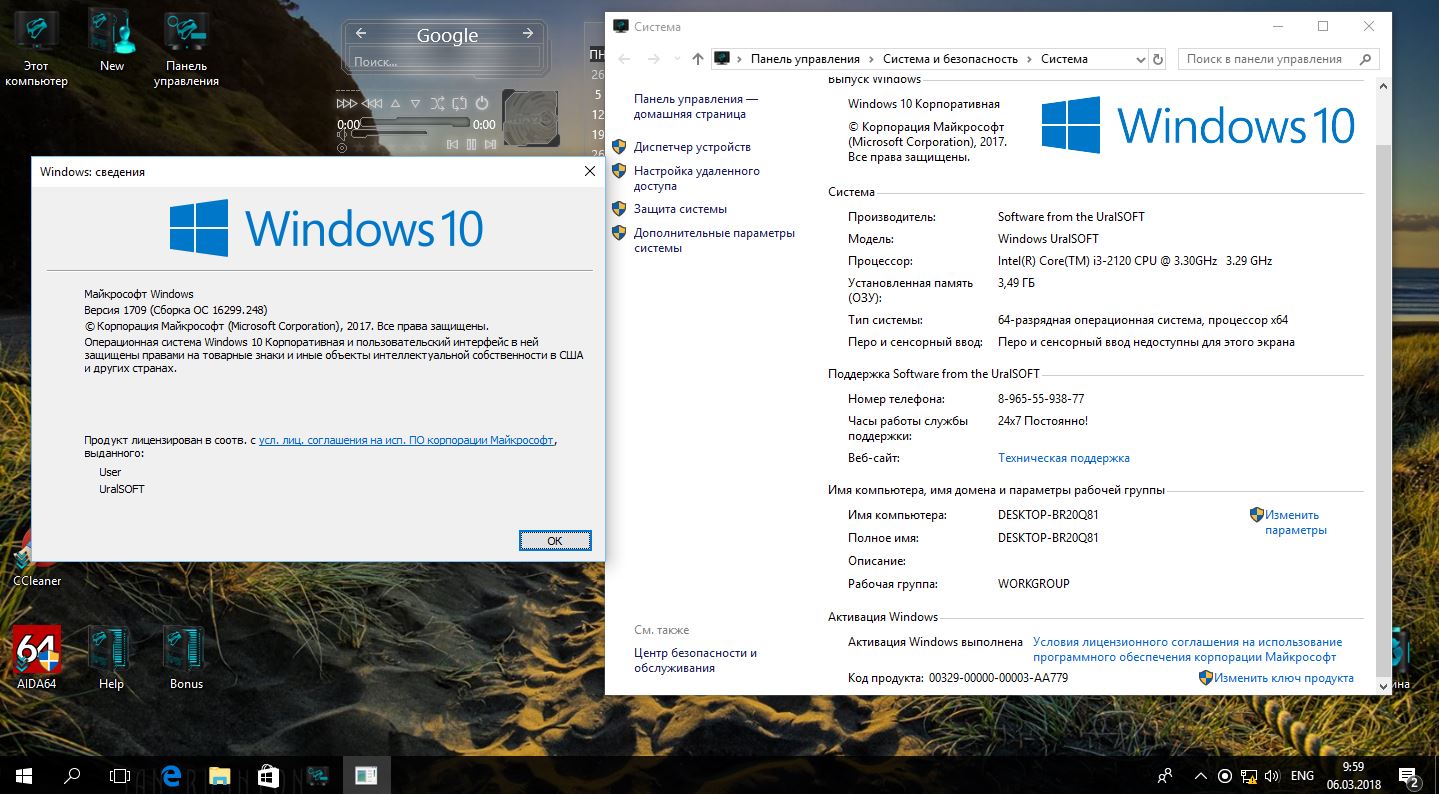Click Изменить параметры link

[1295, 523]
